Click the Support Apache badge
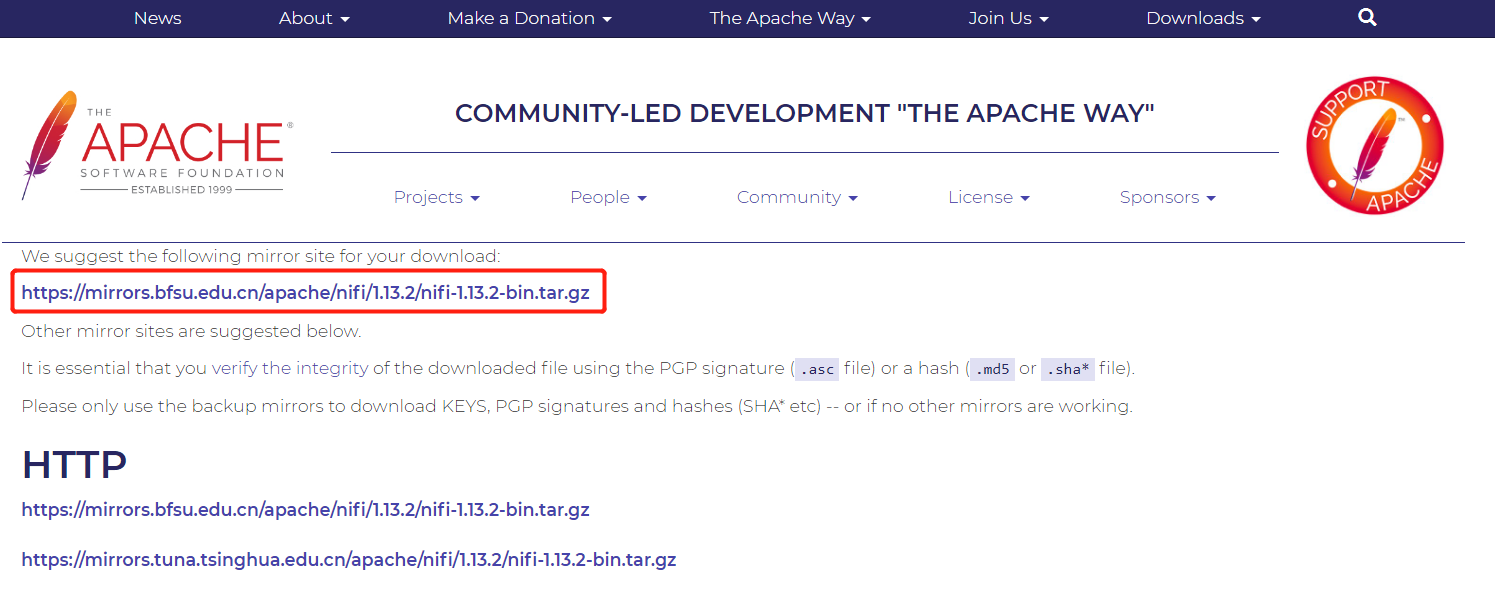The height and width of the screenshot is (605, 1495). (x=1374, y=145)
